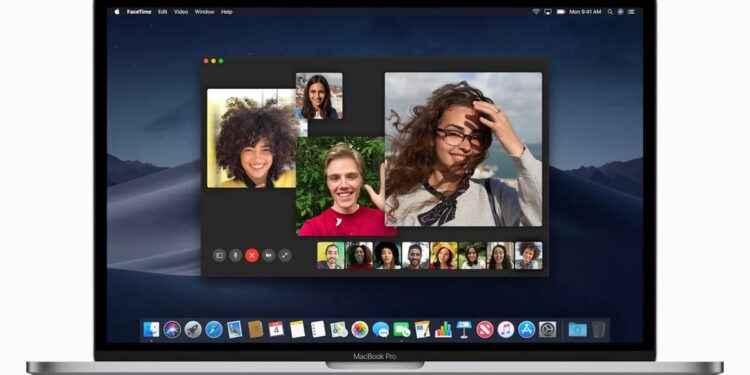Click the Siri icon in the menu bar
The image size is (750, 375).
pos(621,12)
